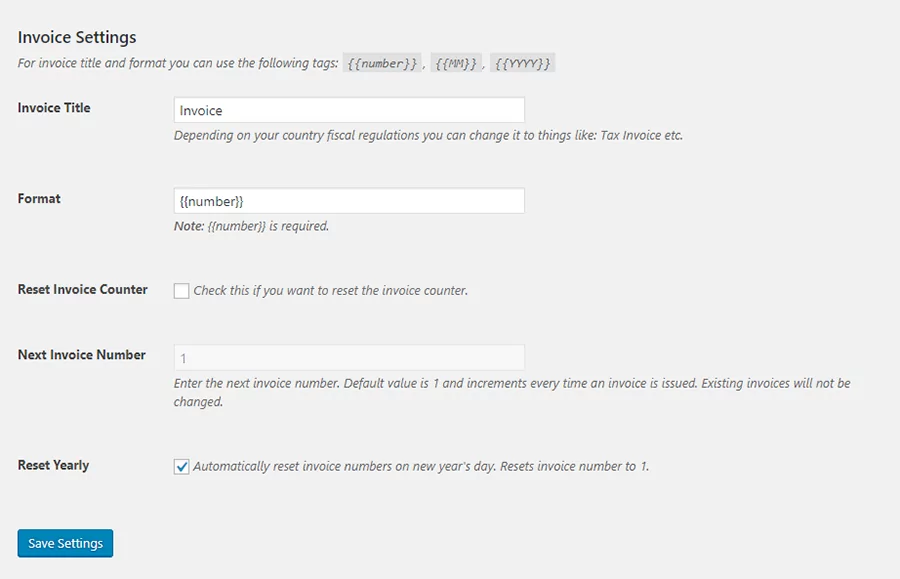Viewport: 900px width, 579px height.
Task: Click the 'Enter the next invoice number' help text
Action: tap(512, 384)
